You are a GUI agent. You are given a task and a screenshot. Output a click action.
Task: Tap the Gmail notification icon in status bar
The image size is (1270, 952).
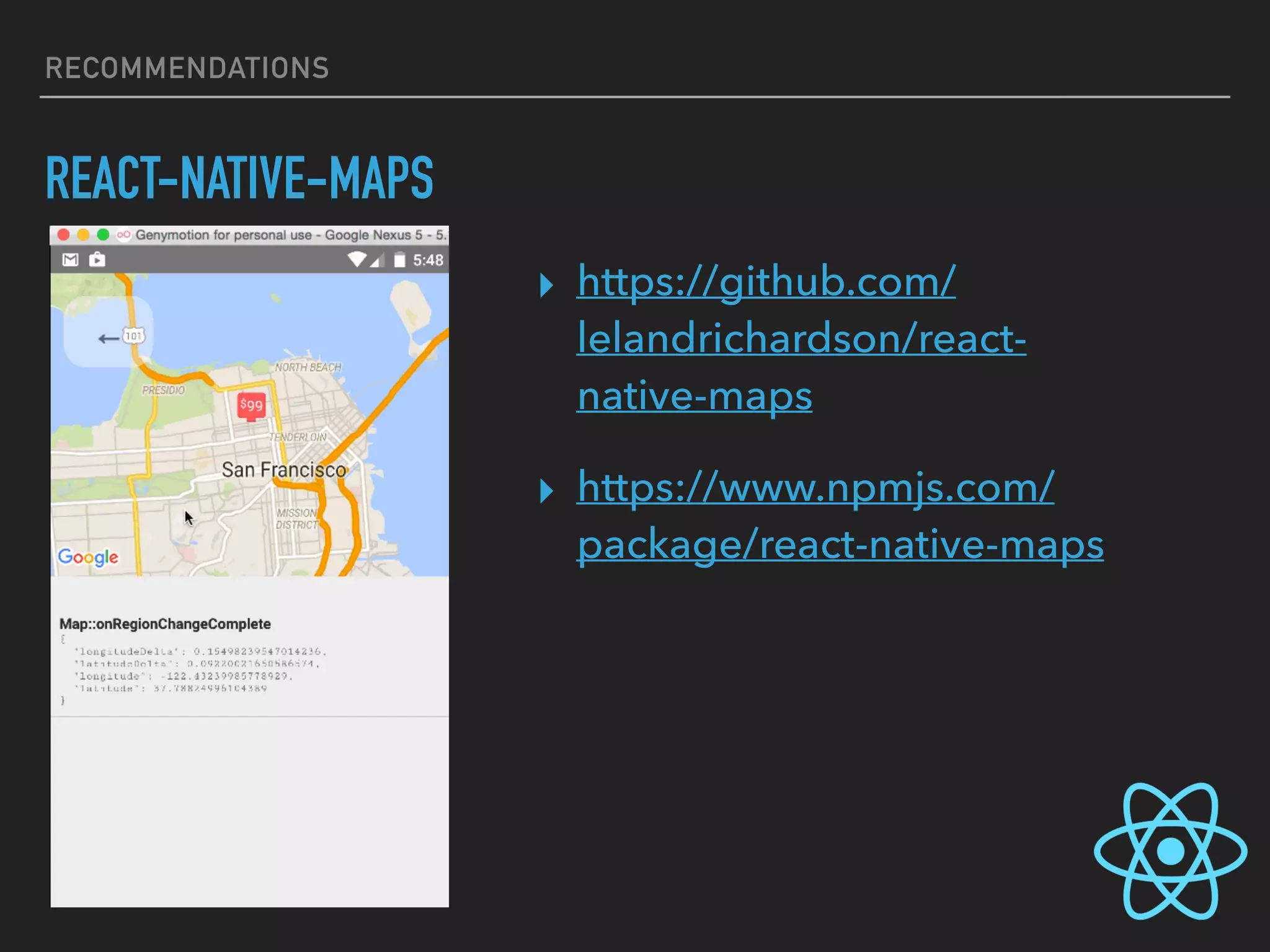pyautogui.click(x=70, y=260)
